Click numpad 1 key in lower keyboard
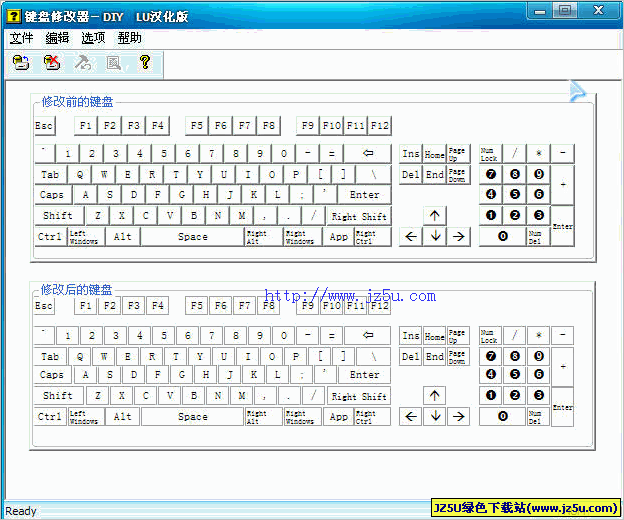This screenshot has height=520, width=624. (491, 395)
